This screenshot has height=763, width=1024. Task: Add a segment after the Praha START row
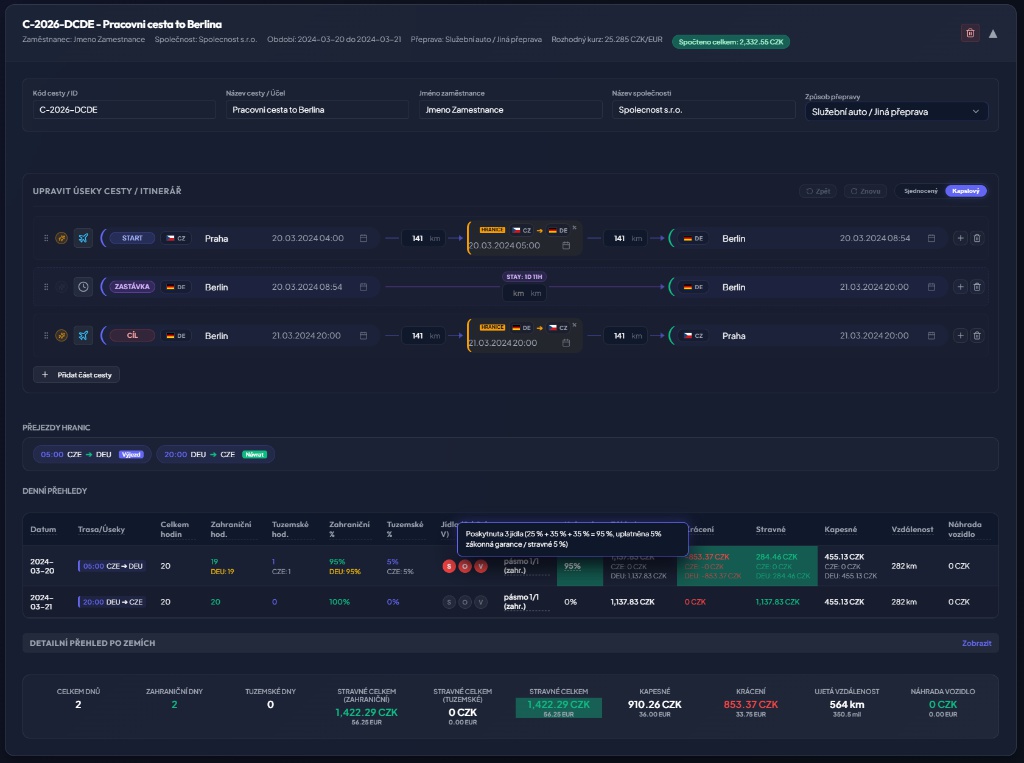coord(960,238)
